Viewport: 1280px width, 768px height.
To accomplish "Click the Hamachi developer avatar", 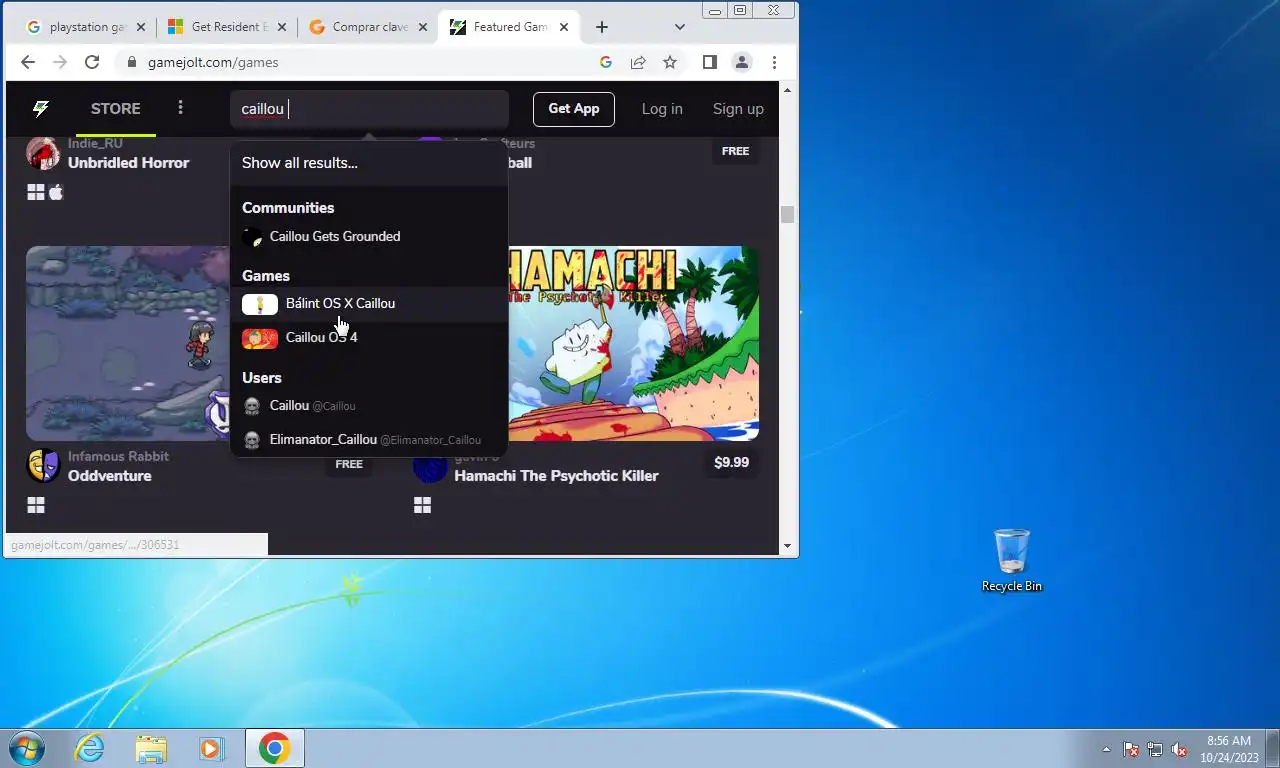I will (x=430, y=466).
